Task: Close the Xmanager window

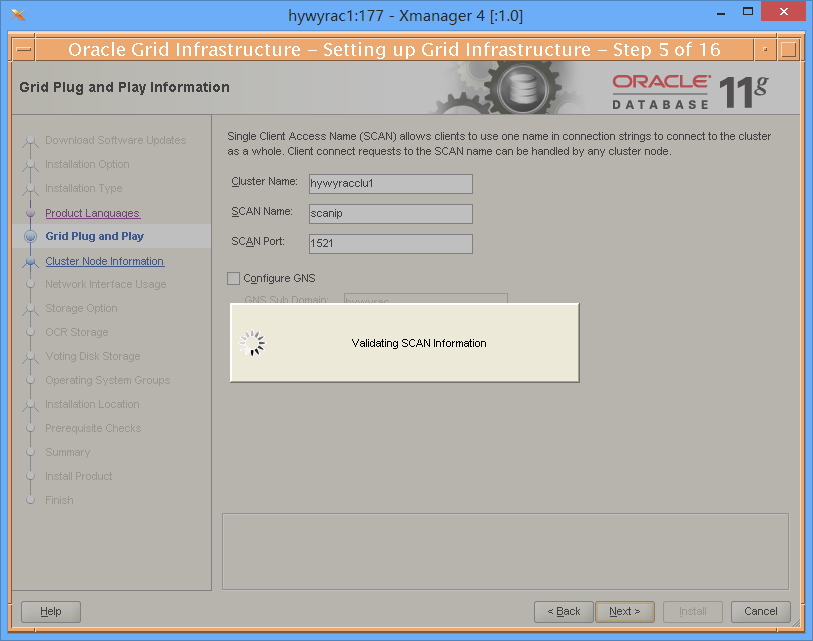Action: 784,11
